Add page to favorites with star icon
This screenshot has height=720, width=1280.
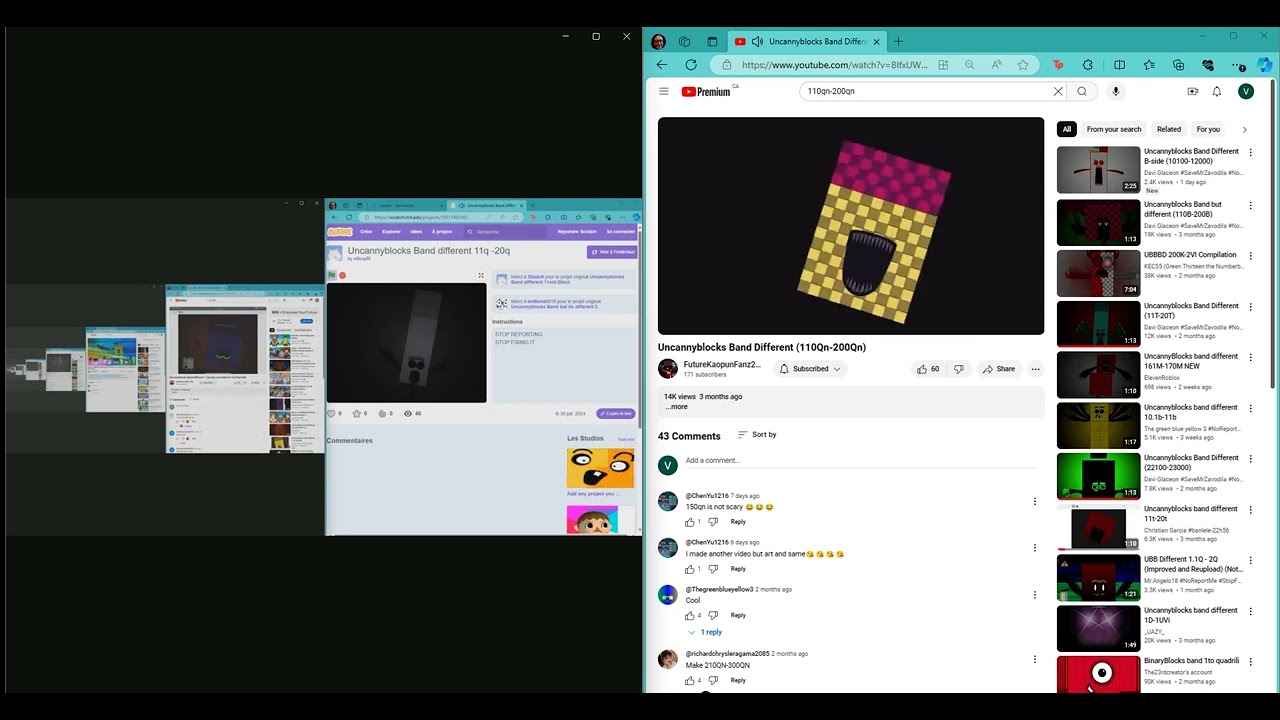[x=1023, y=65]
